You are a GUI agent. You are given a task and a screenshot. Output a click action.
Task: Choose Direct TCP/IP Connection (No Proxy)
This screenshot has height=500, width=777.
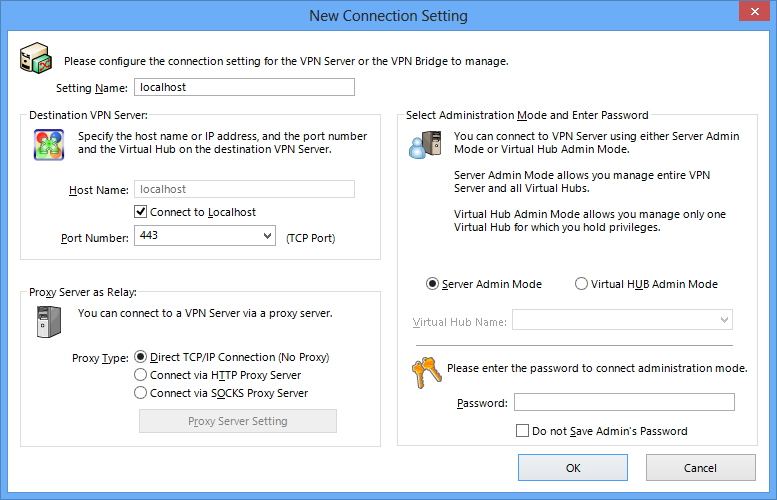pos(141,357)
